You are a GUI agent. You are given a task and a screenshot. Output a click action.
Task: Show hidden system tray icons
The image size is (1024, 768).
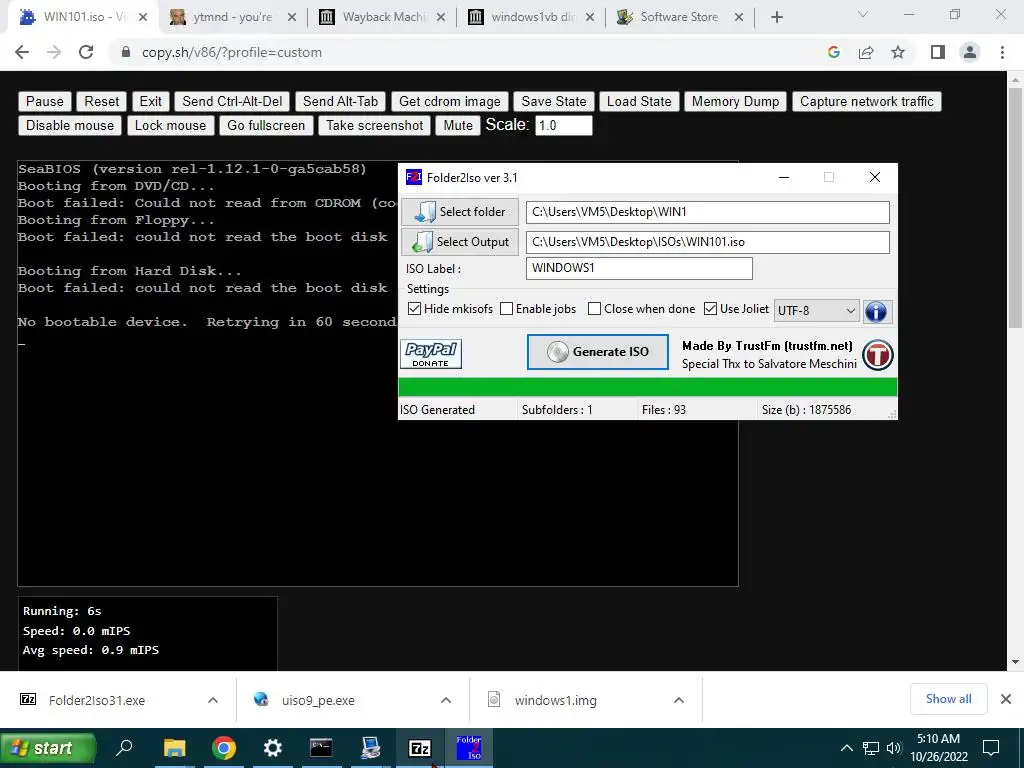point(846,748)
